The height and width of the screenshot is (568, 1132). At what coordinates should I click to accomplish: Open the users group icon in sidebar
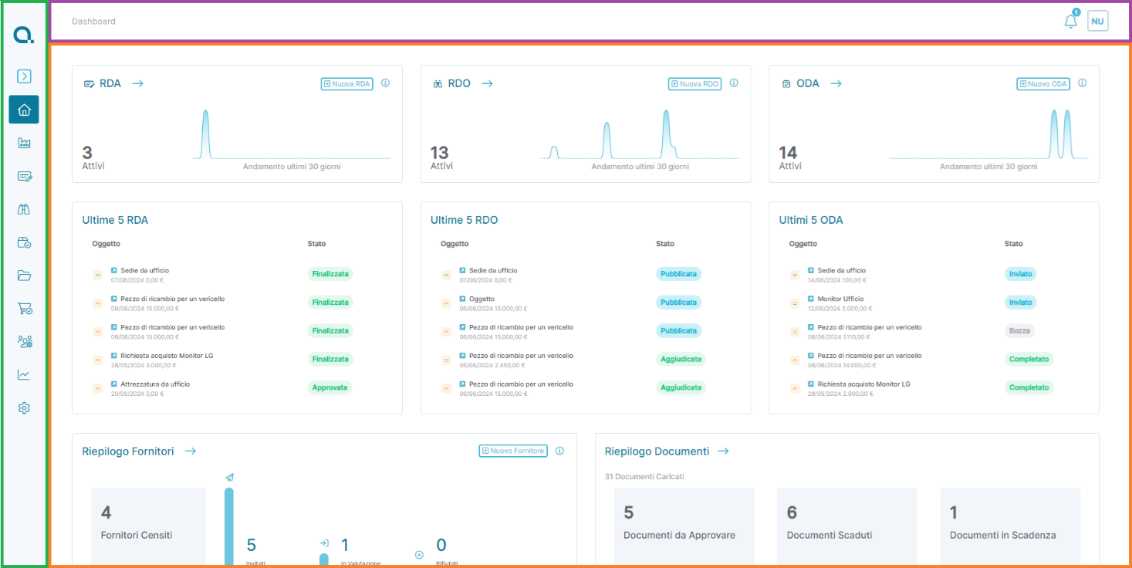(24, 341)
